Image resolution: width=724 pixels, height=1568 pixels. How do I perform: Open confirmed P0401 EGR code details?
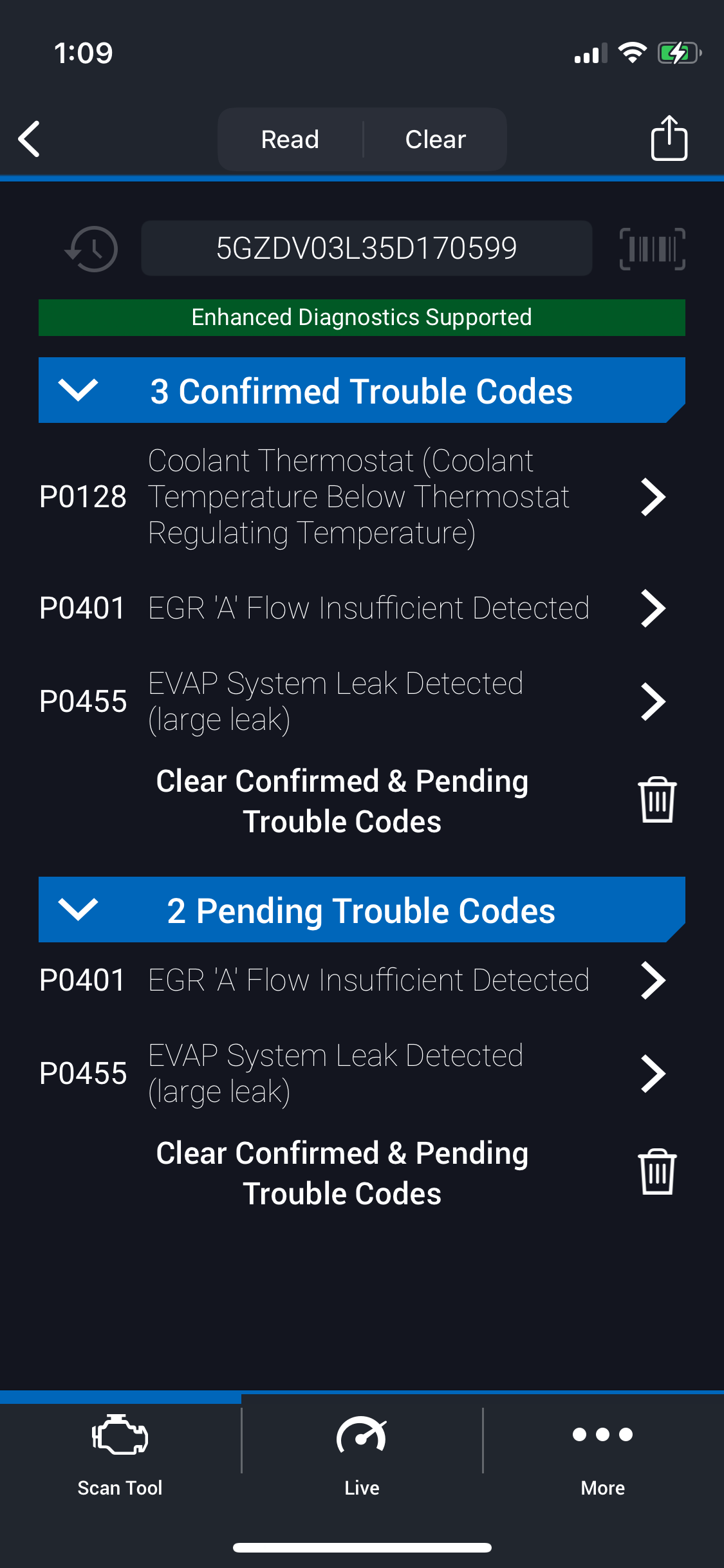click(x=653, y=608)
